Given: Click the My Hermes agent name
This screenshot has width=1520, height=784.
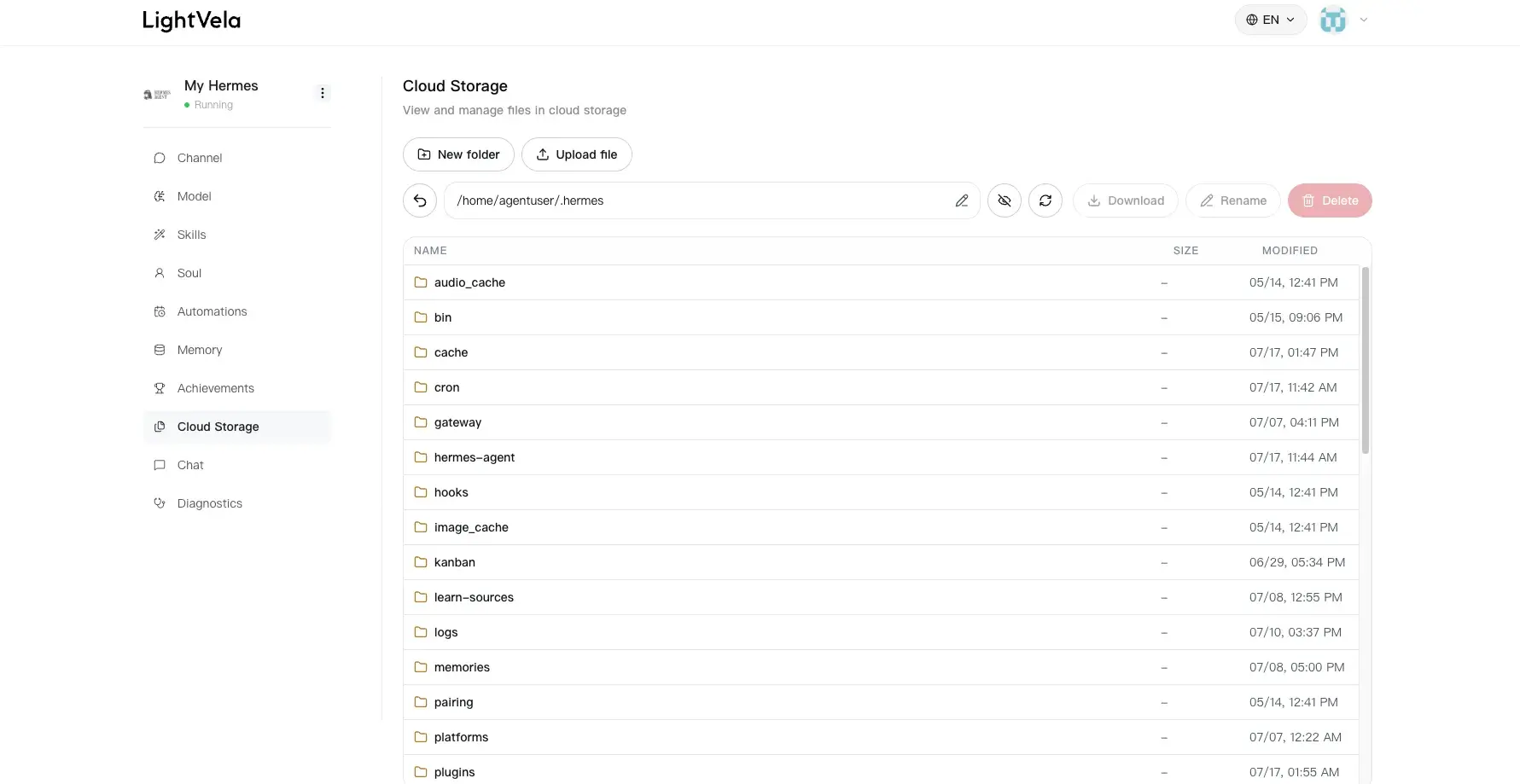Looking at the screenshot, I should (221, 85).
